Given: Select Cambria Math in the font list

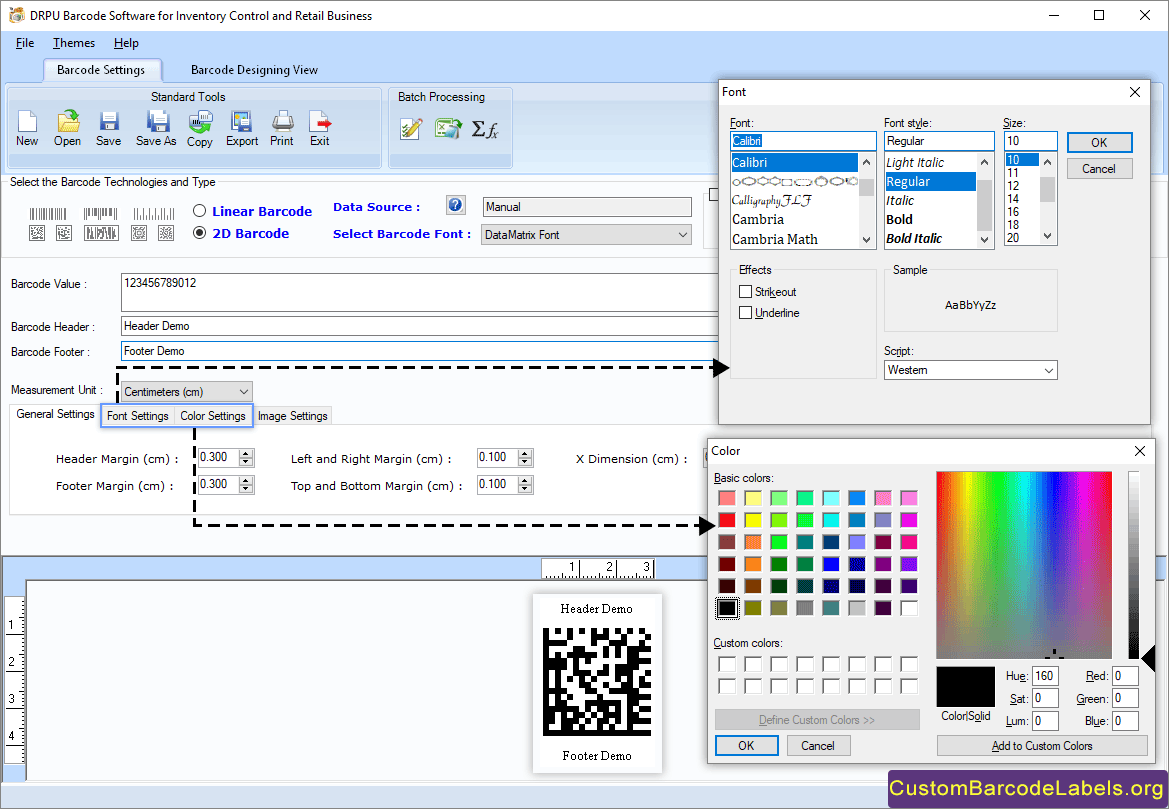Looking at the screenshot, I should [x=775, y=239].
